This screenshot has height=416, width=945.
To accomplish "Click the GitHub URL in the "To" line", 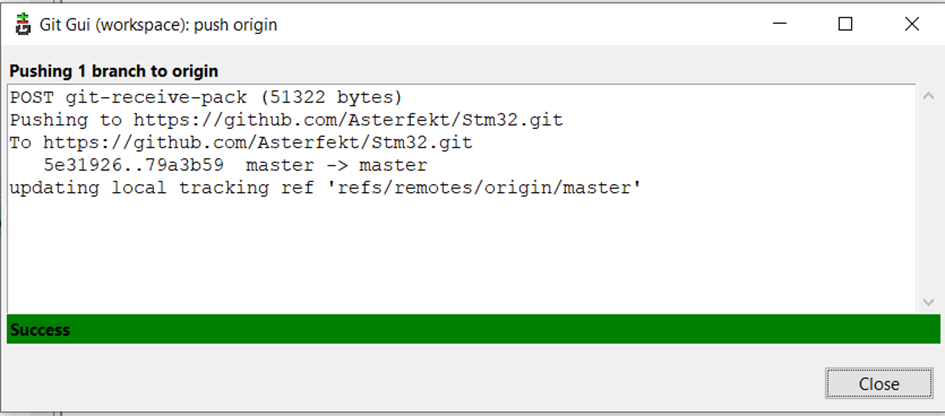I will pos(257,143).
